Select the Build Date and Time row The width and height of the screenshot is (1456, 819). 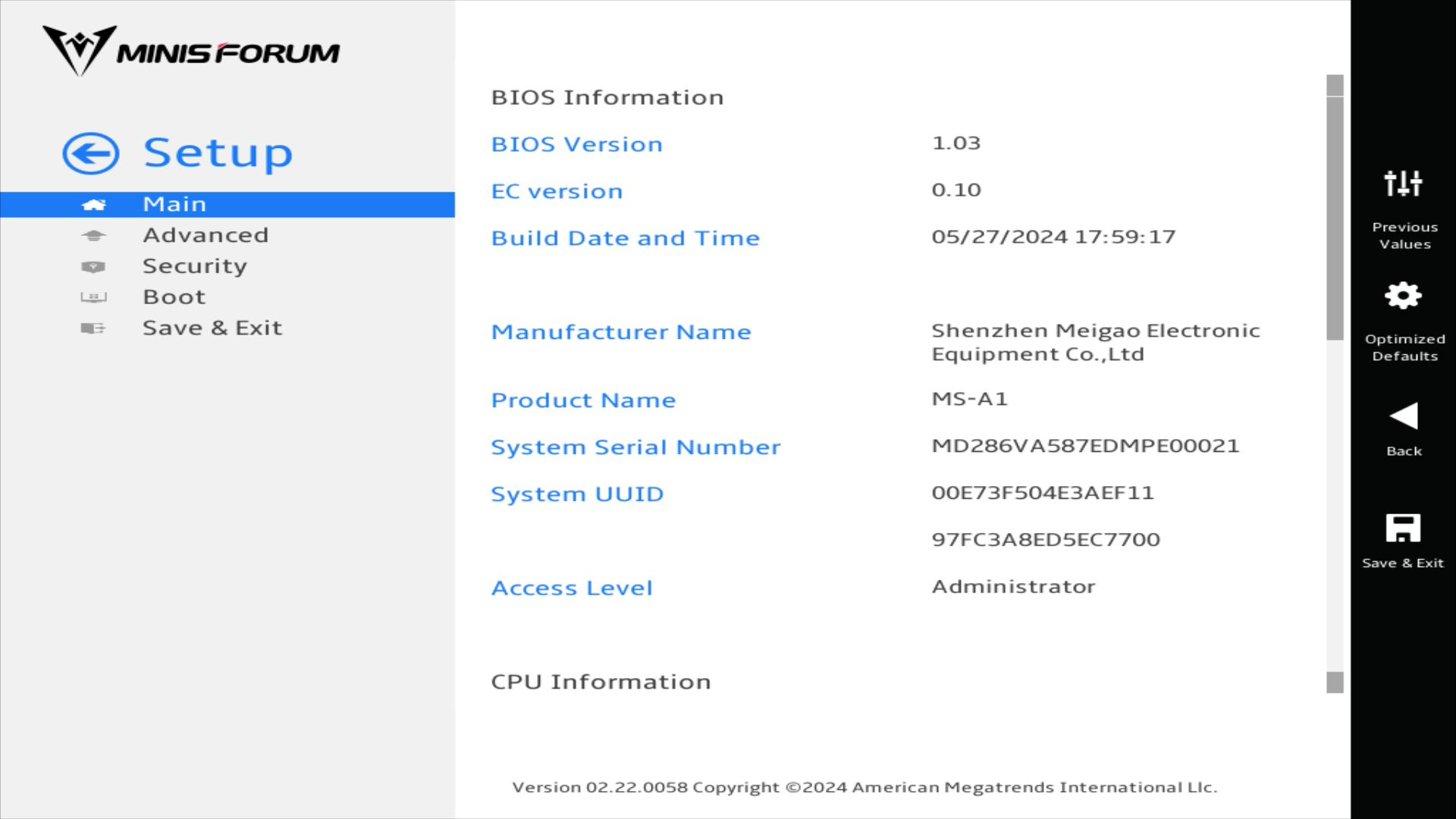[x=625, y=238]
